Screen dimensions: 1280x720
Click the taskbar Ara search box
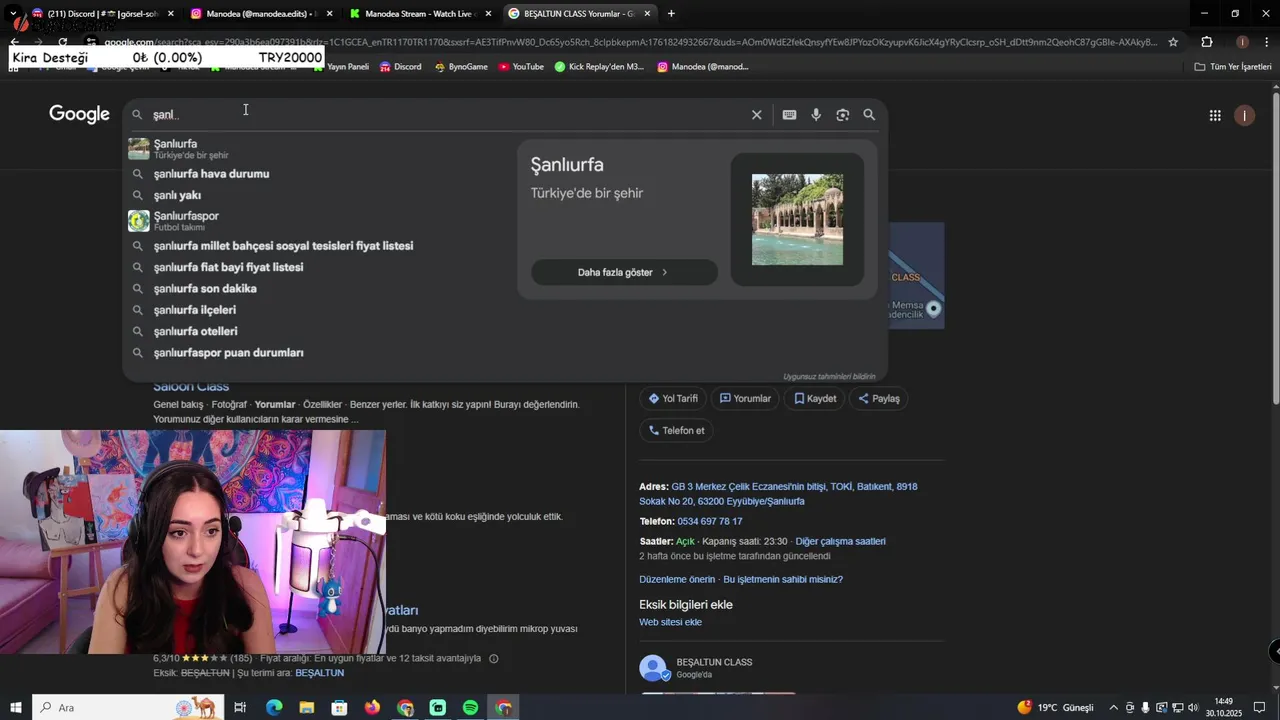(128, 708)
